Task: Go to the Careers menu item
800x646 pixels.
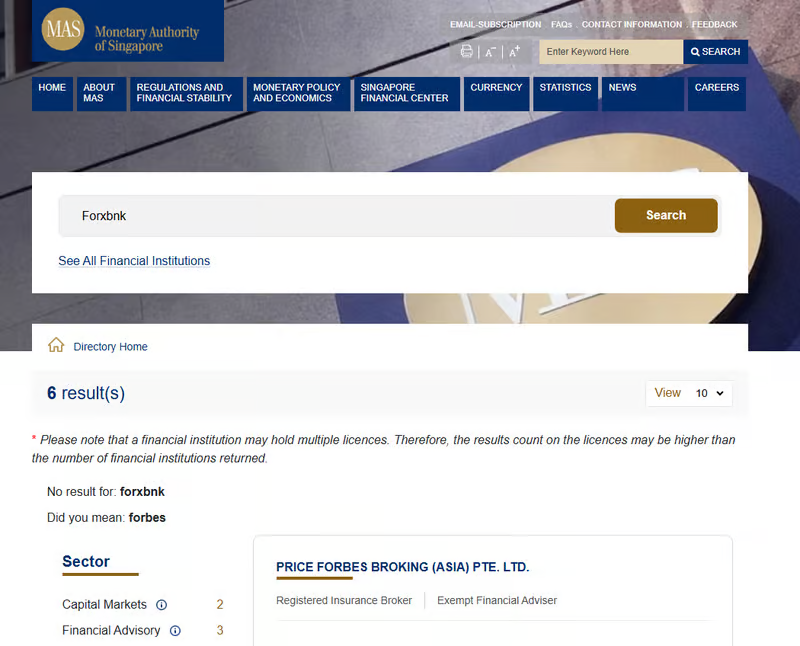Action: click(716, 88)
